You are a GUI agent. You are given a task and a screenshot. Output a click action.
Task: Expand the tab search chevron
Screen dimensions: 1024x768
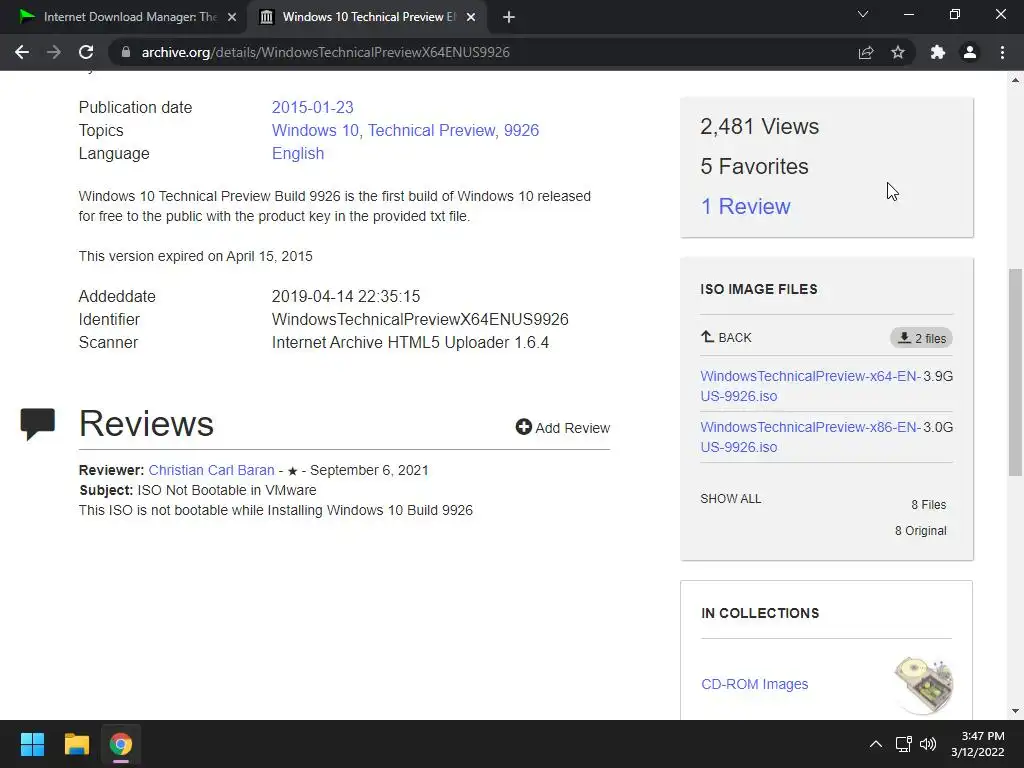(x=863, y=14)
